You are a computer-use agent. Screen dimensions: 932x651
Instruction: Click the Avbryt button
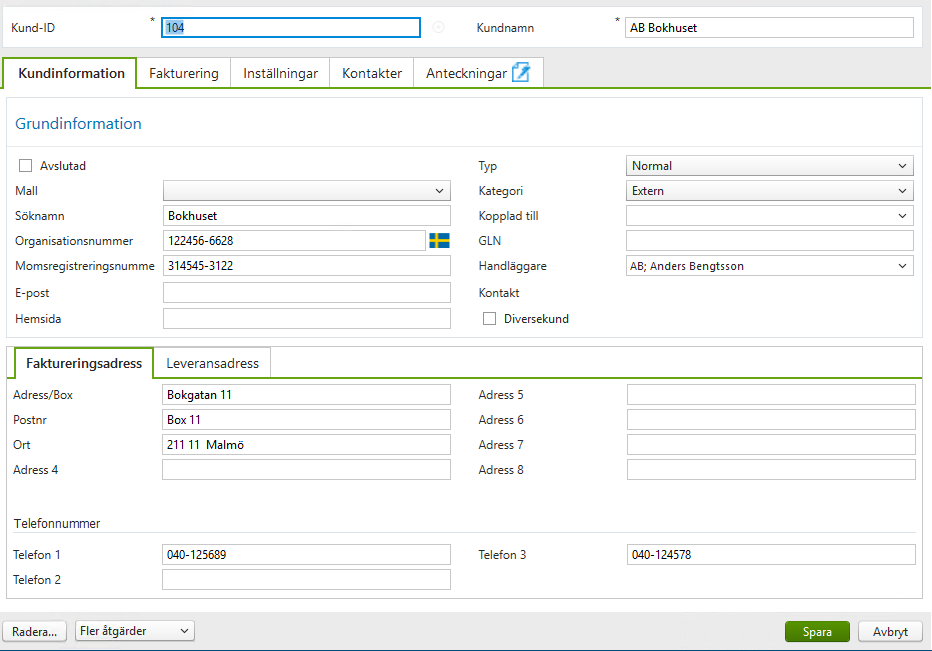(889, 631)
